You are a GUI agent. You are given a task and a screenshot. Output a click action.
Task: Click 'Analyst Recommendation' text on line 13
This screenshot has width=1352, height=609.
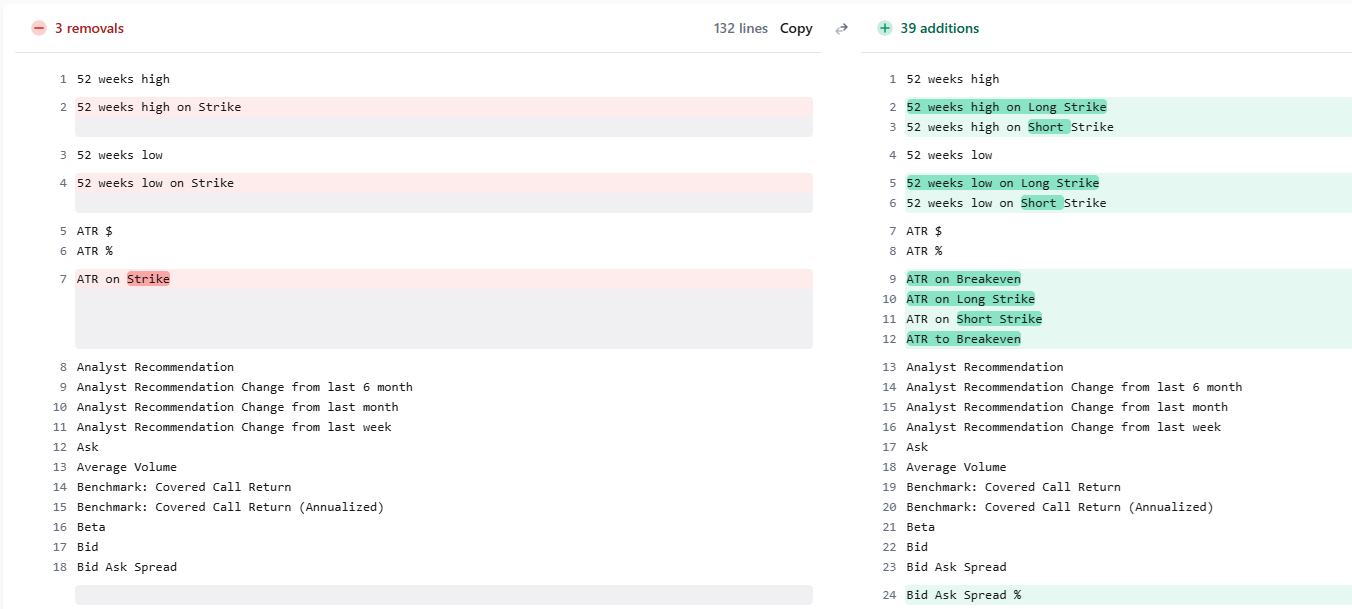click(985, 367)
